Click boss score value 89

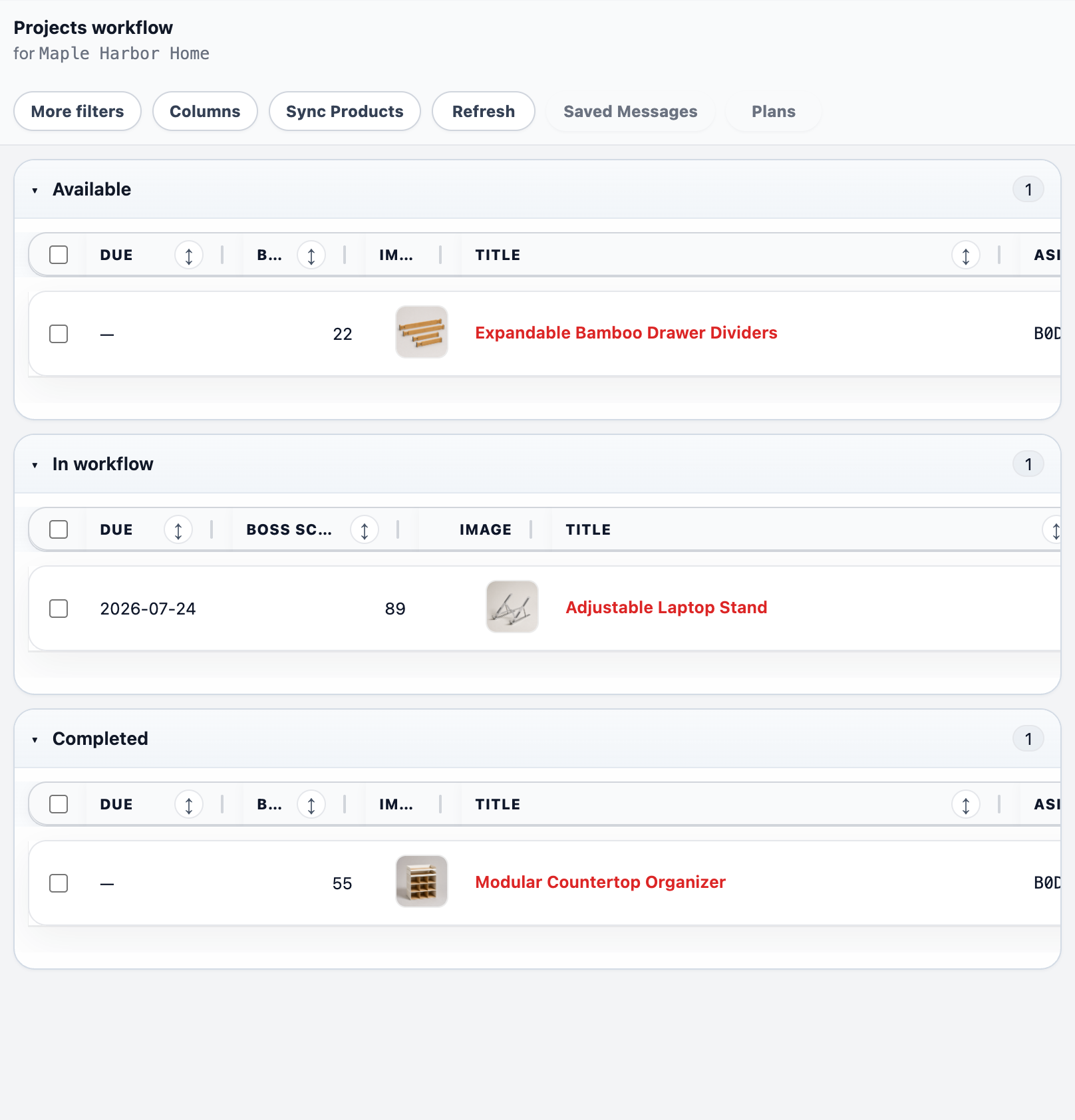click(x=395, y=609)
